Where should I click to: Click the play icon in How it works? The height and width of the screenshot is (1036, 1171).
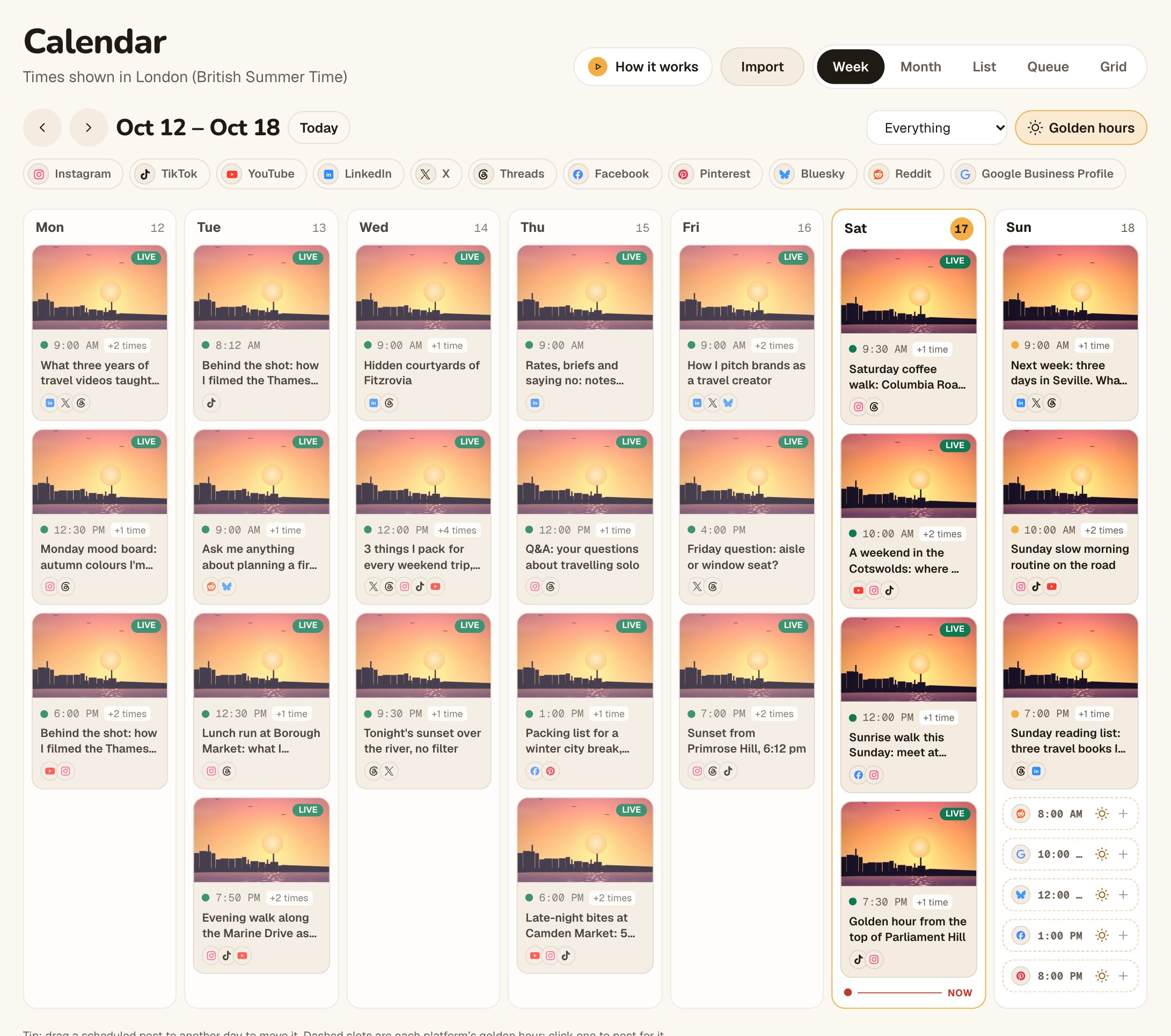click(597, 67)
